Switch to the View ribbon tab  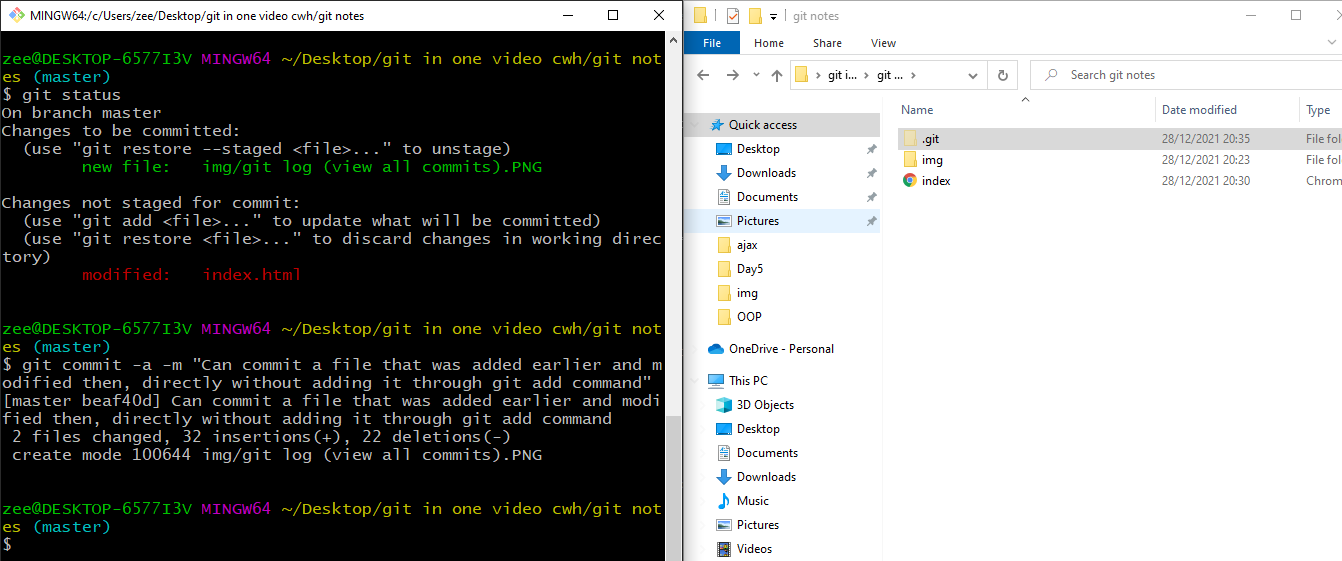(883, 43)
